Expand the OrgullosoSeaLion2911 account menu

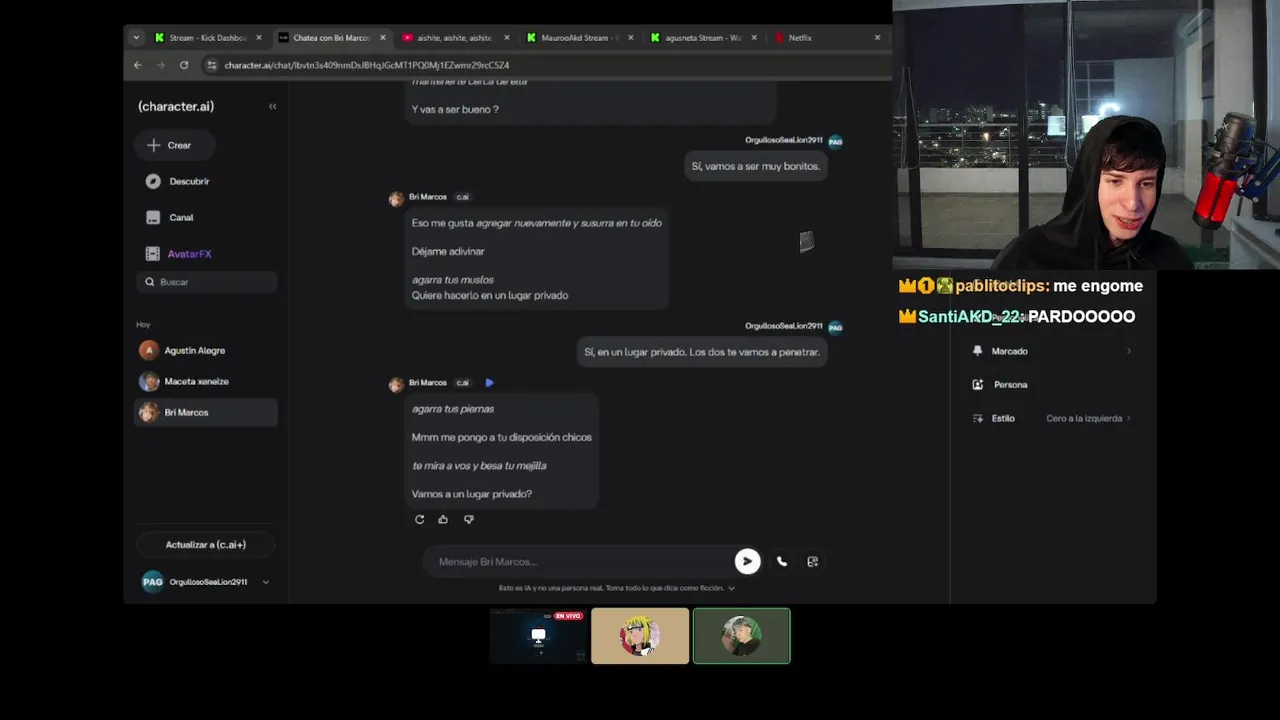pos(265,582)
